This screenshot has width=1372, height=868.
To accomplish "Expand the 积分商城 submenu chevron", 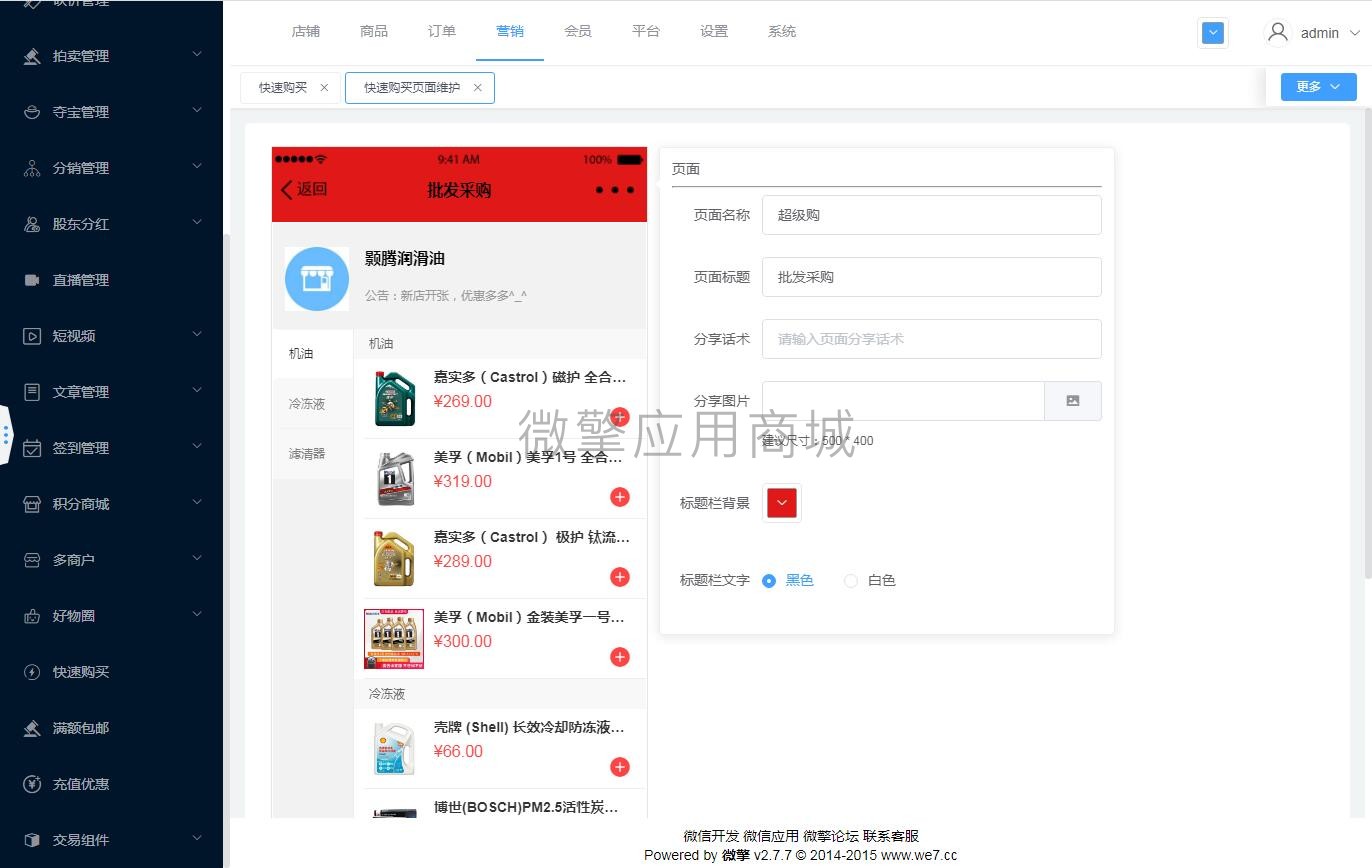I will 197,503.
